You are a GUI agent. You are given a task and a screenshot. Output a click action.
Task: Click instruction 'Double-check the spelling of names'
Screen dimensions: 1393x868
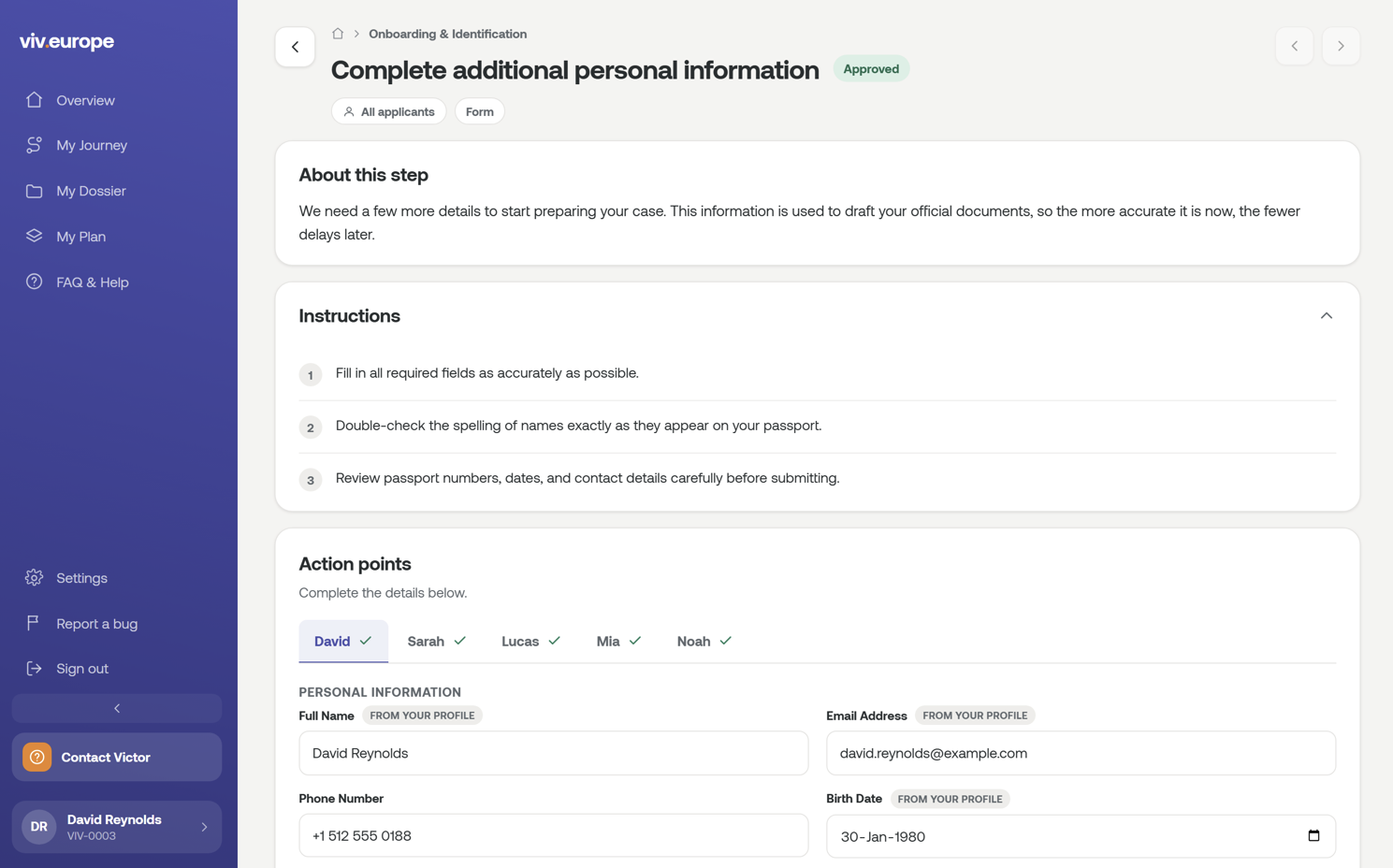click(578, 426)
